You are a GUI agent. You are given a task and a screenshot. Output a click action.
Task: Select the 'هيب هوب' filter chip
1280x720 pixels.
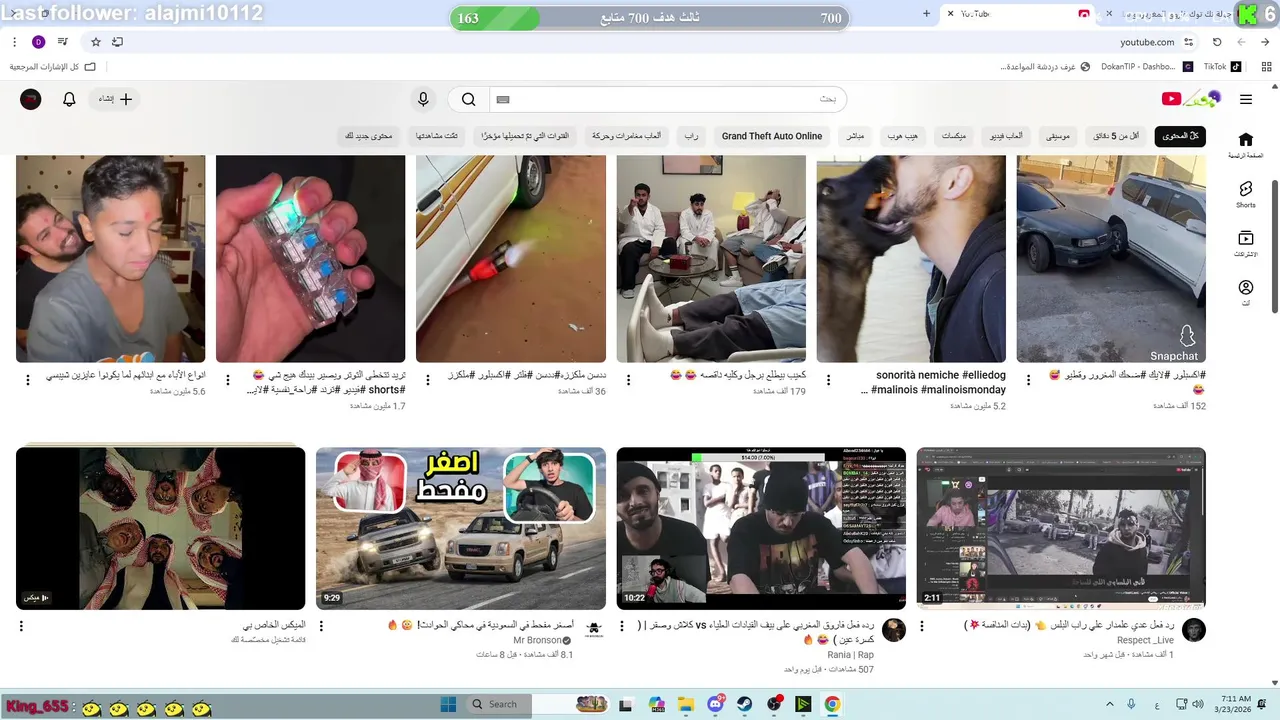(x=903, y=136)
